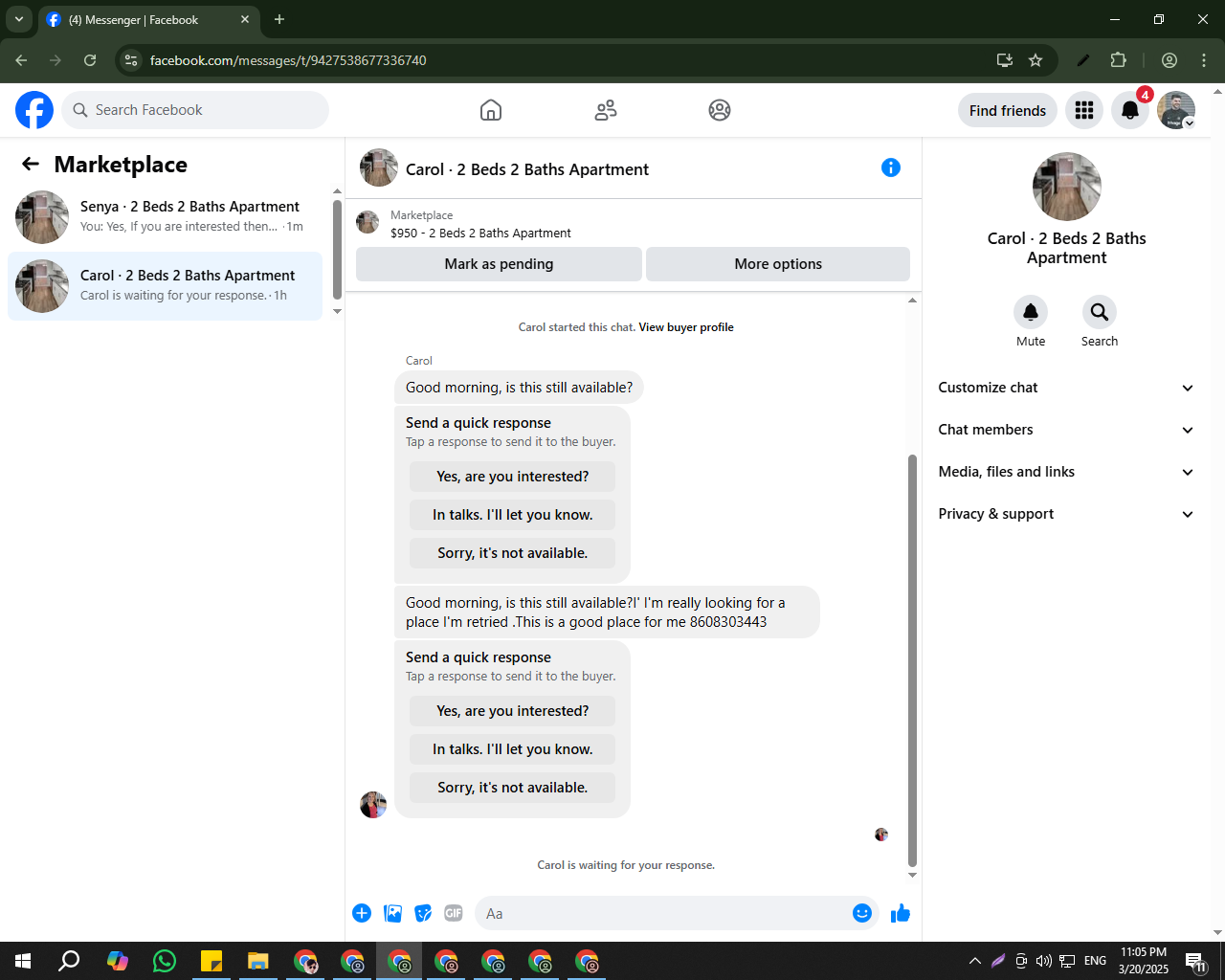Viewport: 1225px width, 980px height.
Task: Expand the Chat members section
Action: pos(1066,430)
